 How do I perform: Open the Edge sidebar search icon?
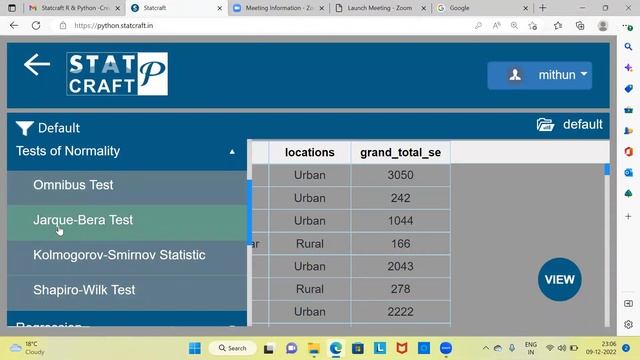pos(629,47)
